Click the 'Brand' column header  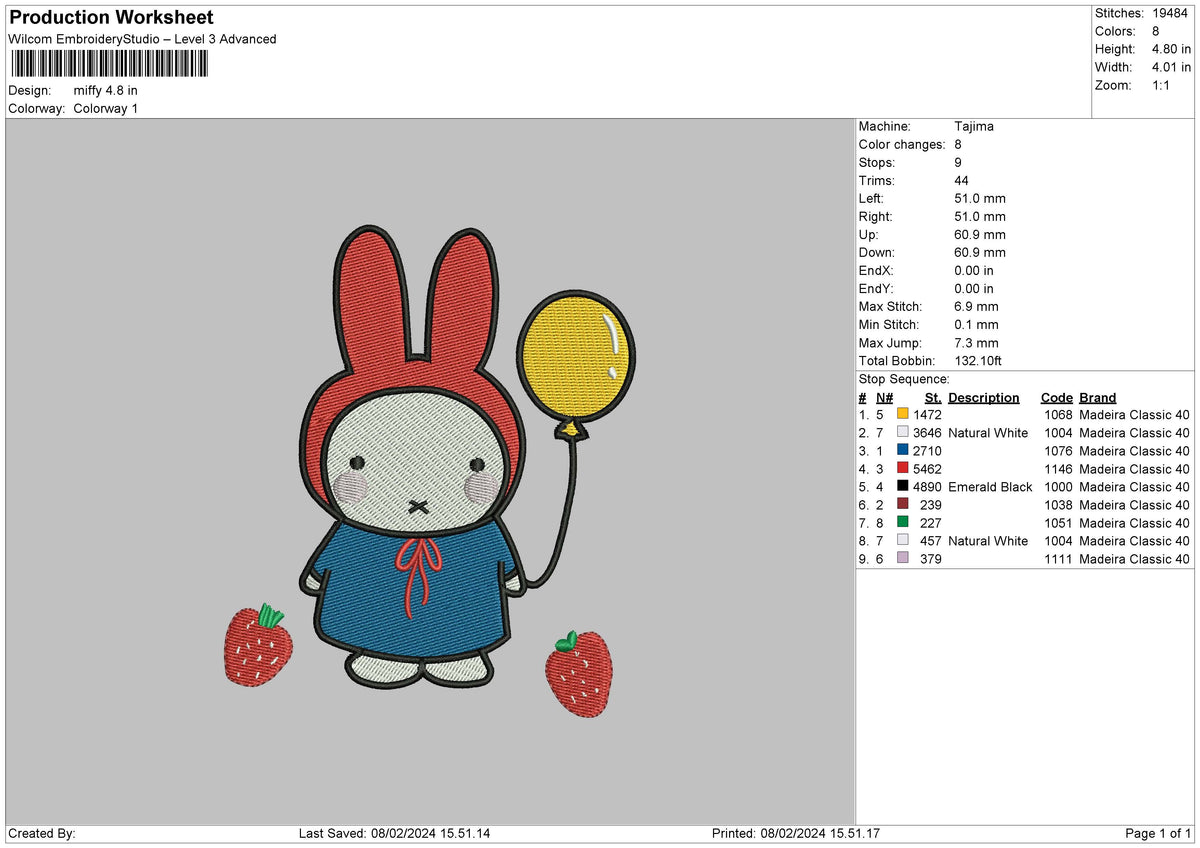point(1098,398)
